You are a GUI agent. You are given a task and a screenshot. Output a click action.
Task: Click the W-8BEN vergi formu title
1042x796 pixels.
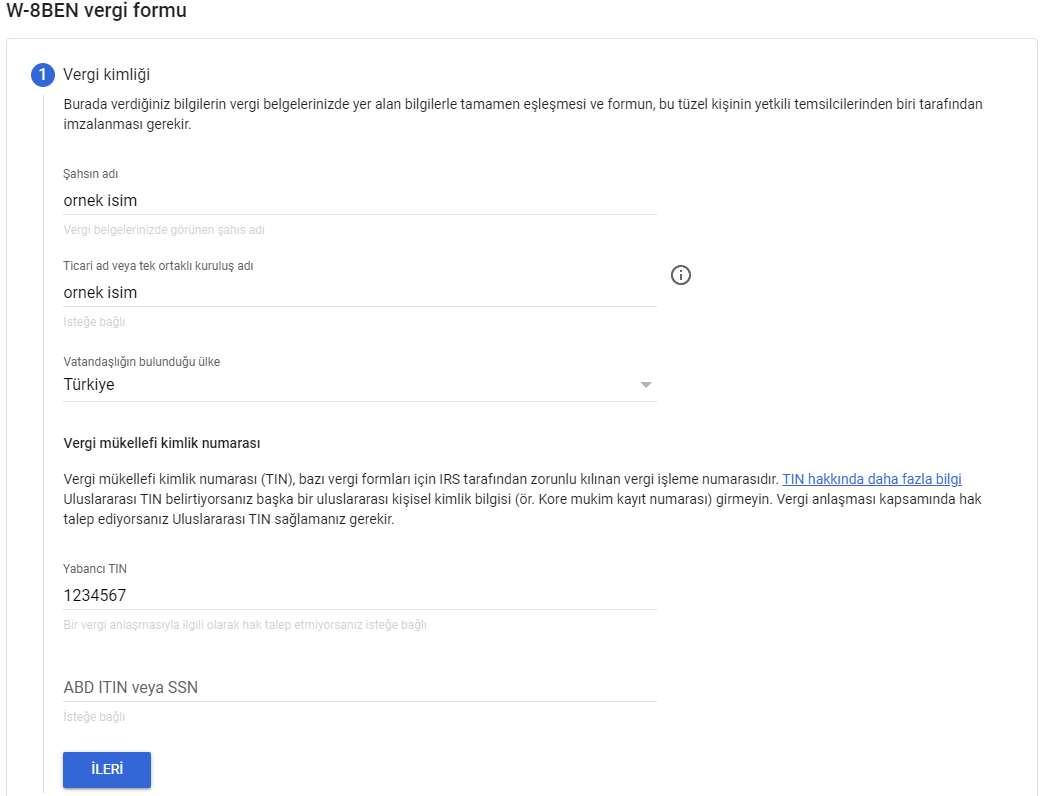click(96, 11)
